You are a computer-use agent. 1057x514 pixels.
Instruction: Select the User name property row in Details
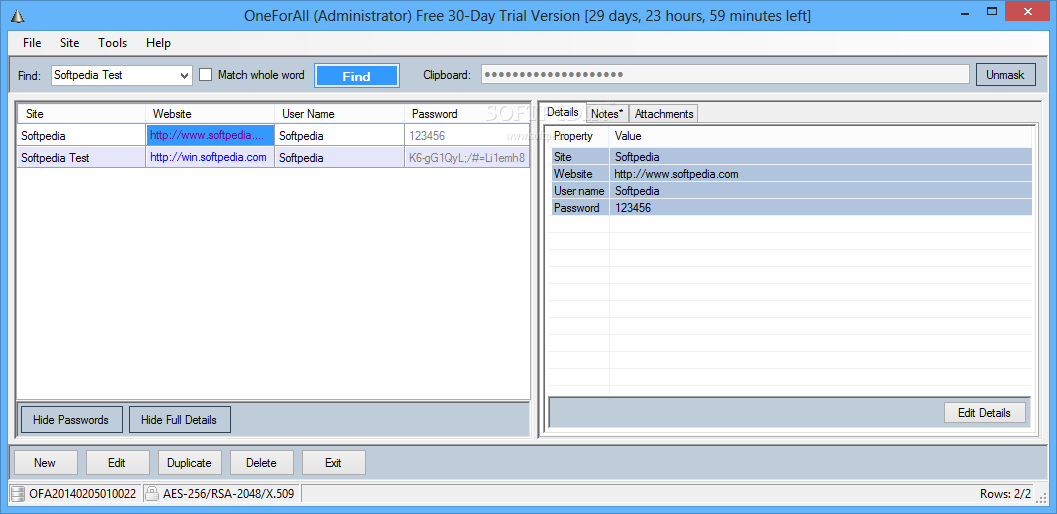pos(791,191)
